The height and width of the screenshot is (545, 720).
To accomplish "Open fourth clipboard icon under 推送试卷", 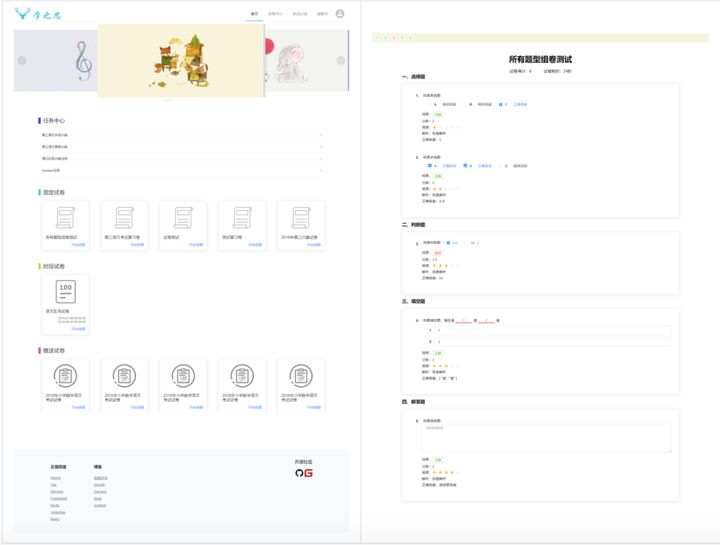I will click(x=242, y=376).
